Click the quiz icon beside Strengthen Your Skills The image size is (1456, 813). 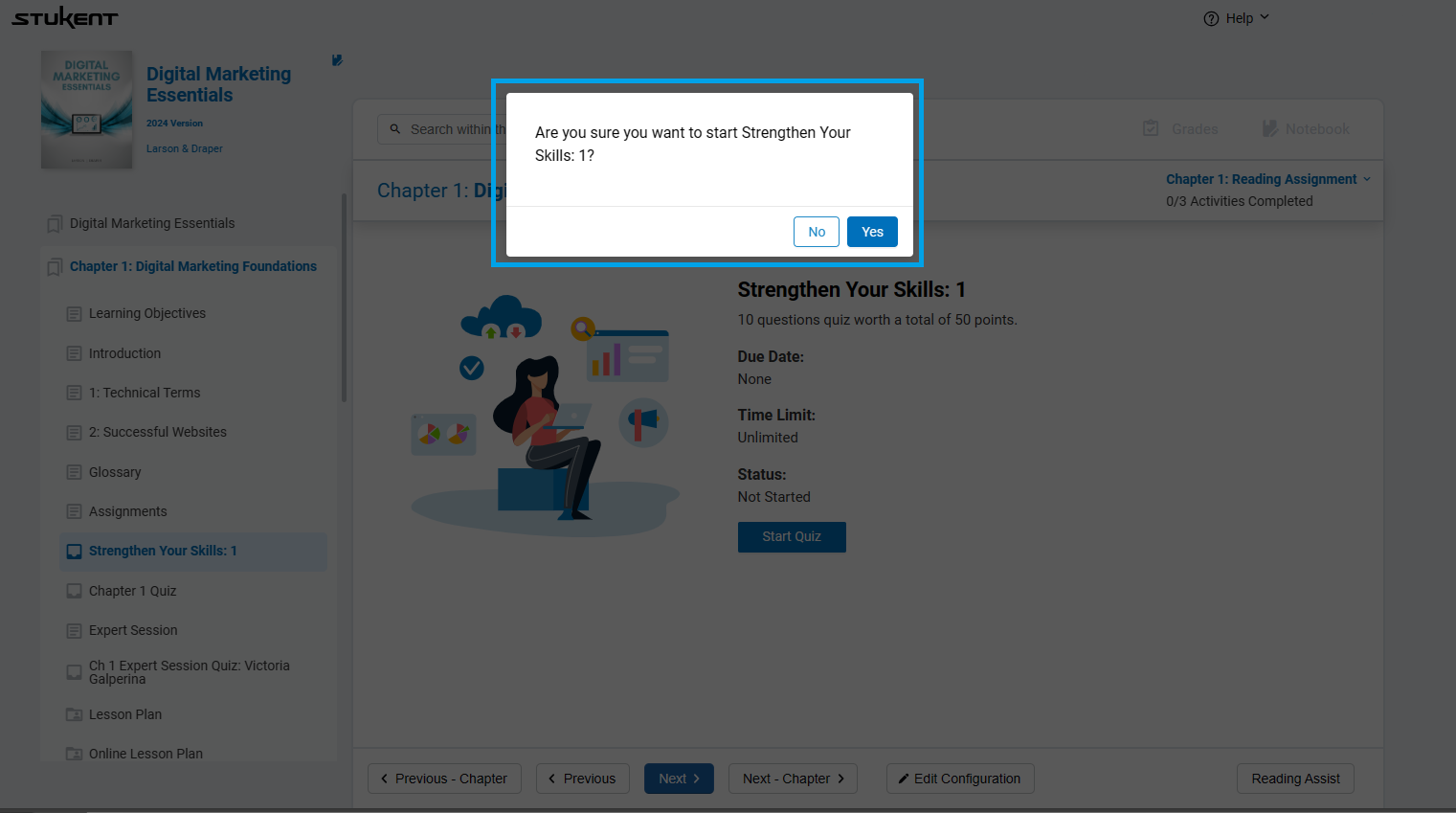pyautogui.click(x=74, y=552)
